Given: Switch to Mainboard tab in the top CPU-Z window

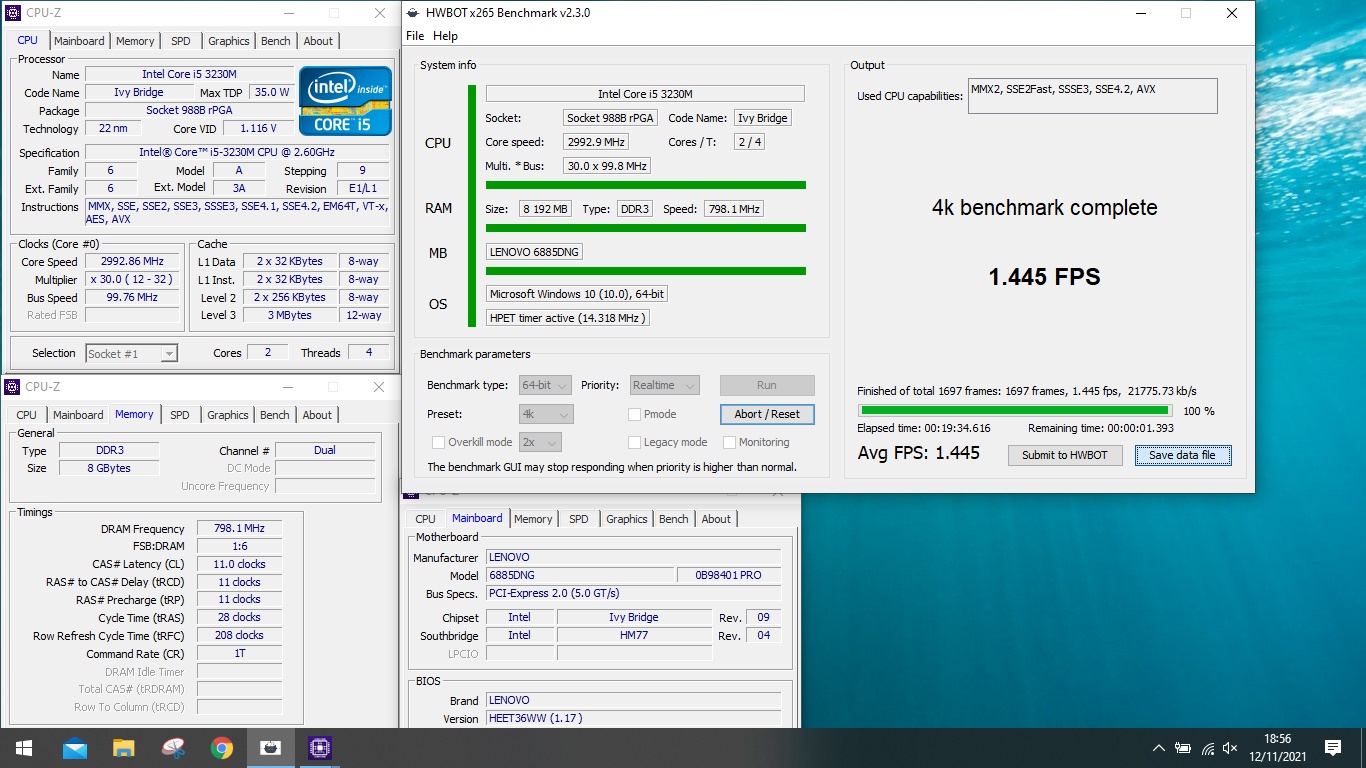Looking at the screenshot, I should click(79, 41).
